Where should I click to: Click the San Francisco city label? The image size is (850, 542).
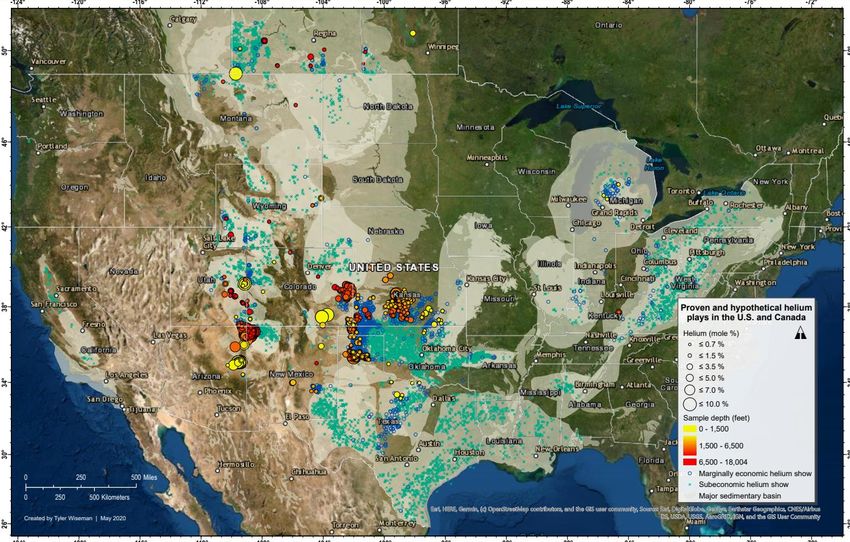[x=54, y=305]
